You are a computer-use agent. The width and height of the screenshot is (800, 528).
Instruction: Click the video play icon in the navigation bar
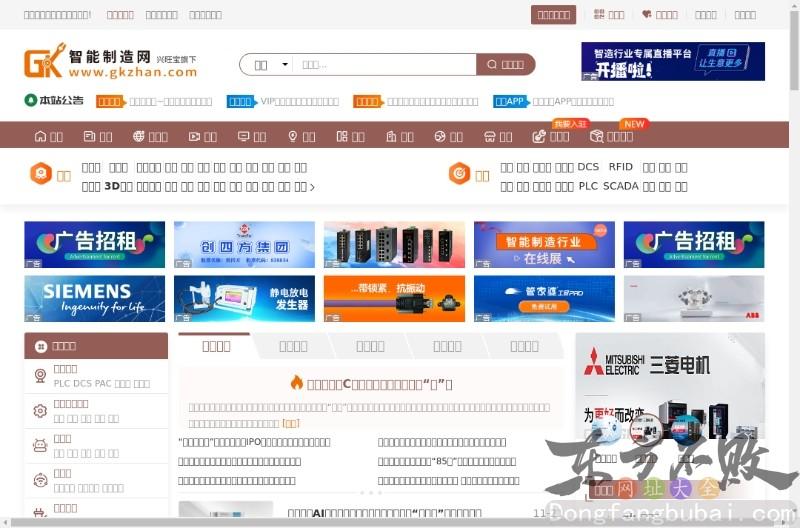194,136
